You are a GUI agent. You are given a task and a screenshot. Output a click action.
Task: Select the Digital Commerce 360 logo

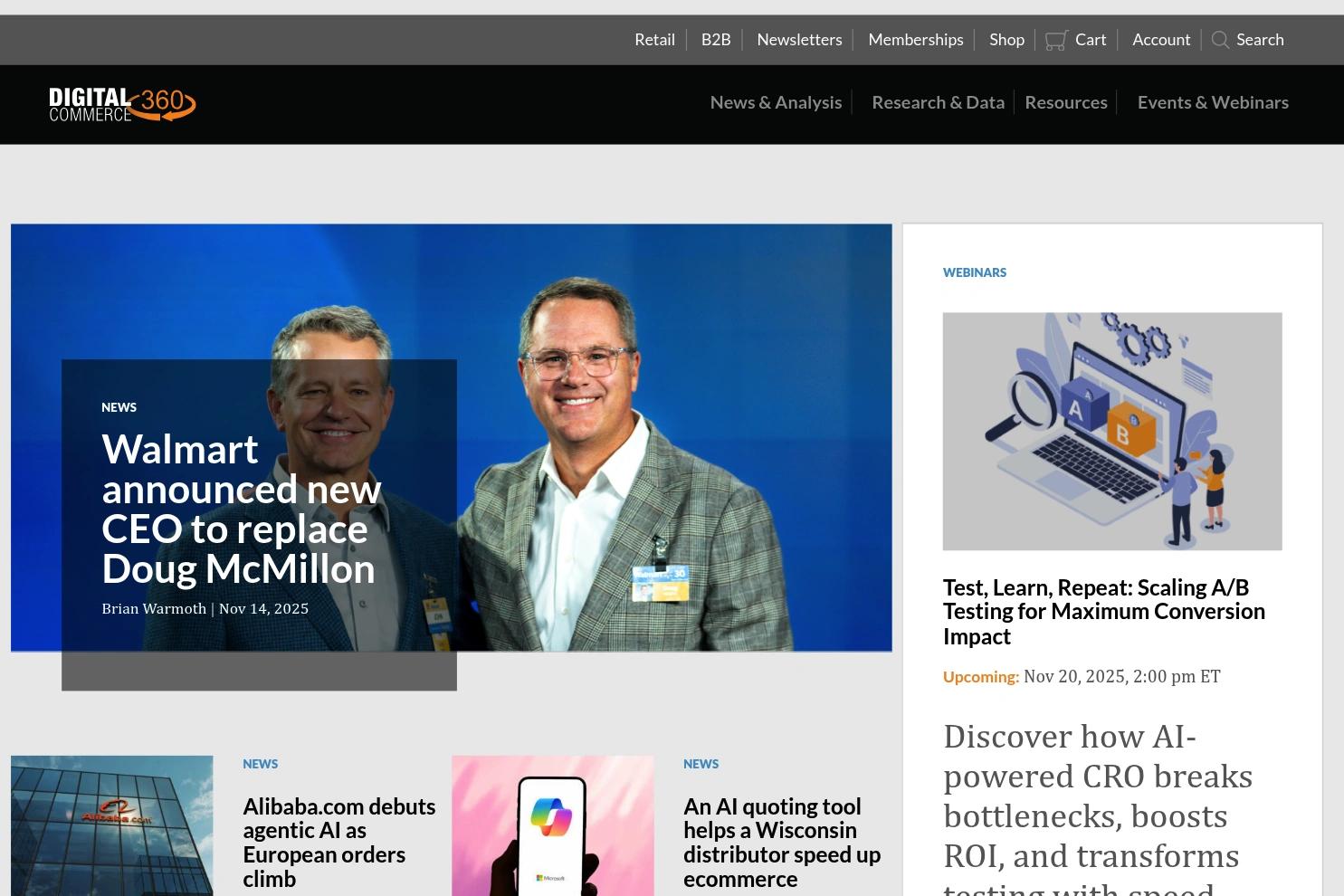tap(121, 103)
